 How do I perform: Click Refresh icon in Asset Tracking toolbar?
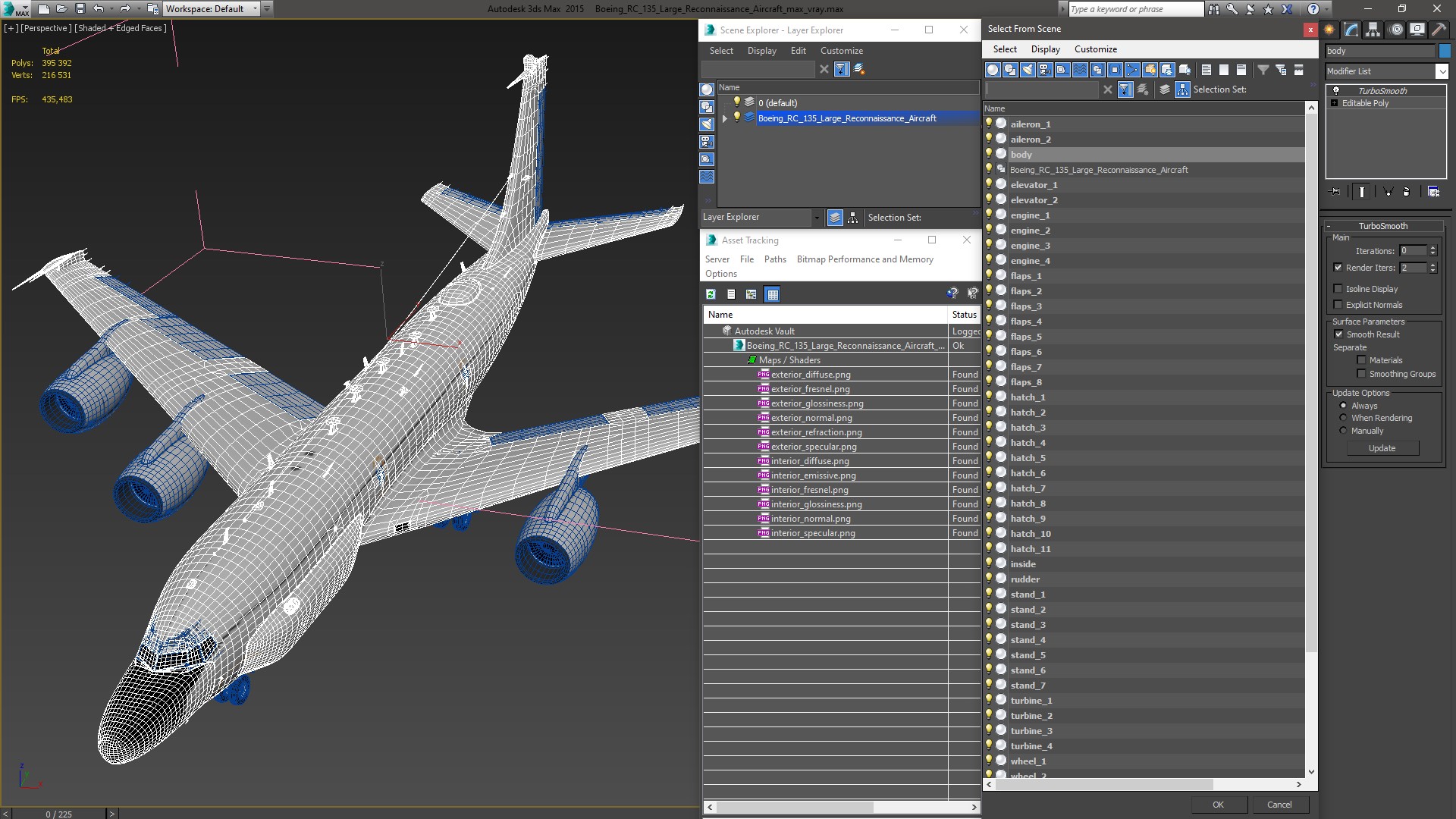point(711,294)
